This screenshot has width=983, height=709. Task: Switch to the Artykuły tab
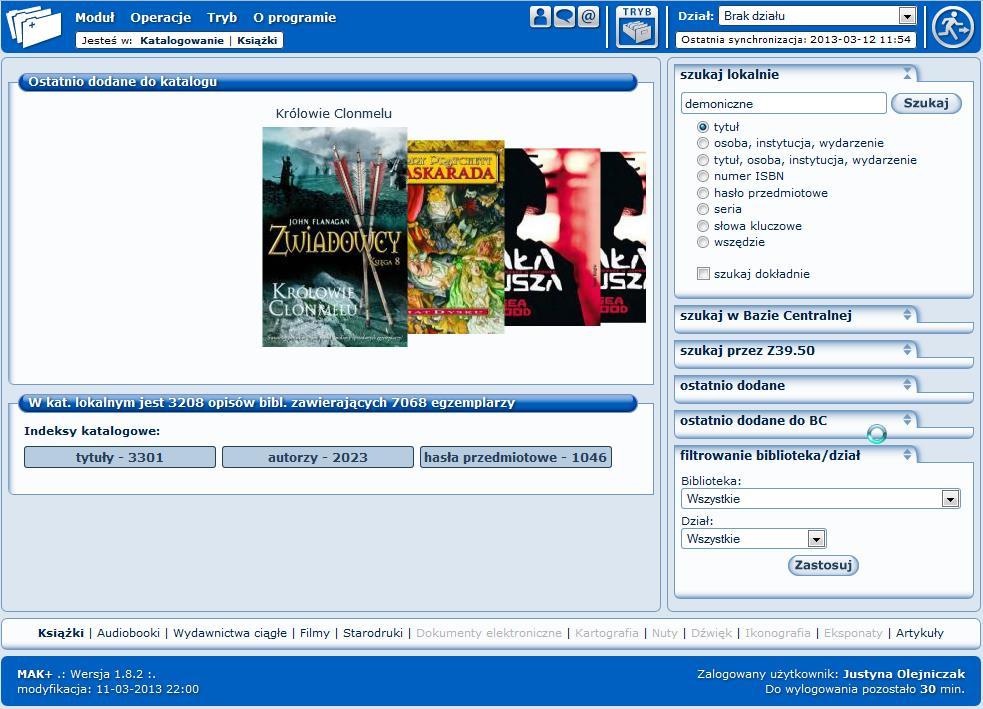coord(919,633)
